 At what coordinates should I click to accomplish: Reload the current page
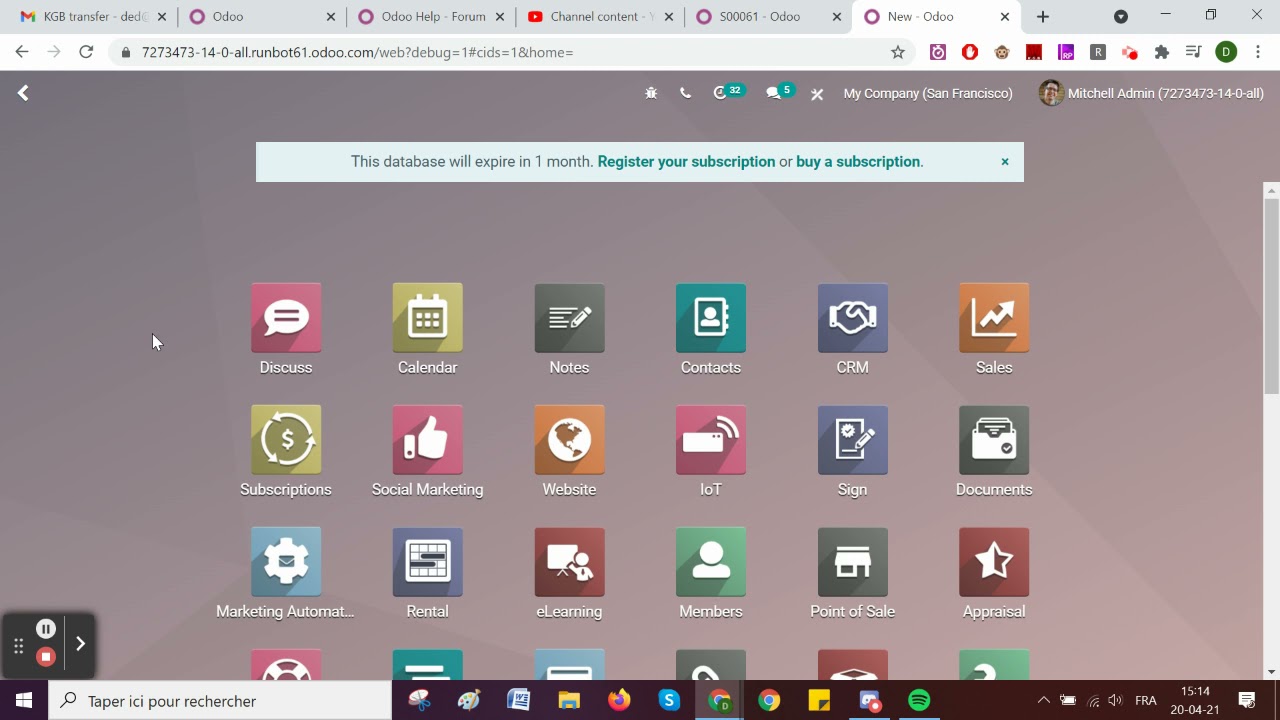pos(86,52)
